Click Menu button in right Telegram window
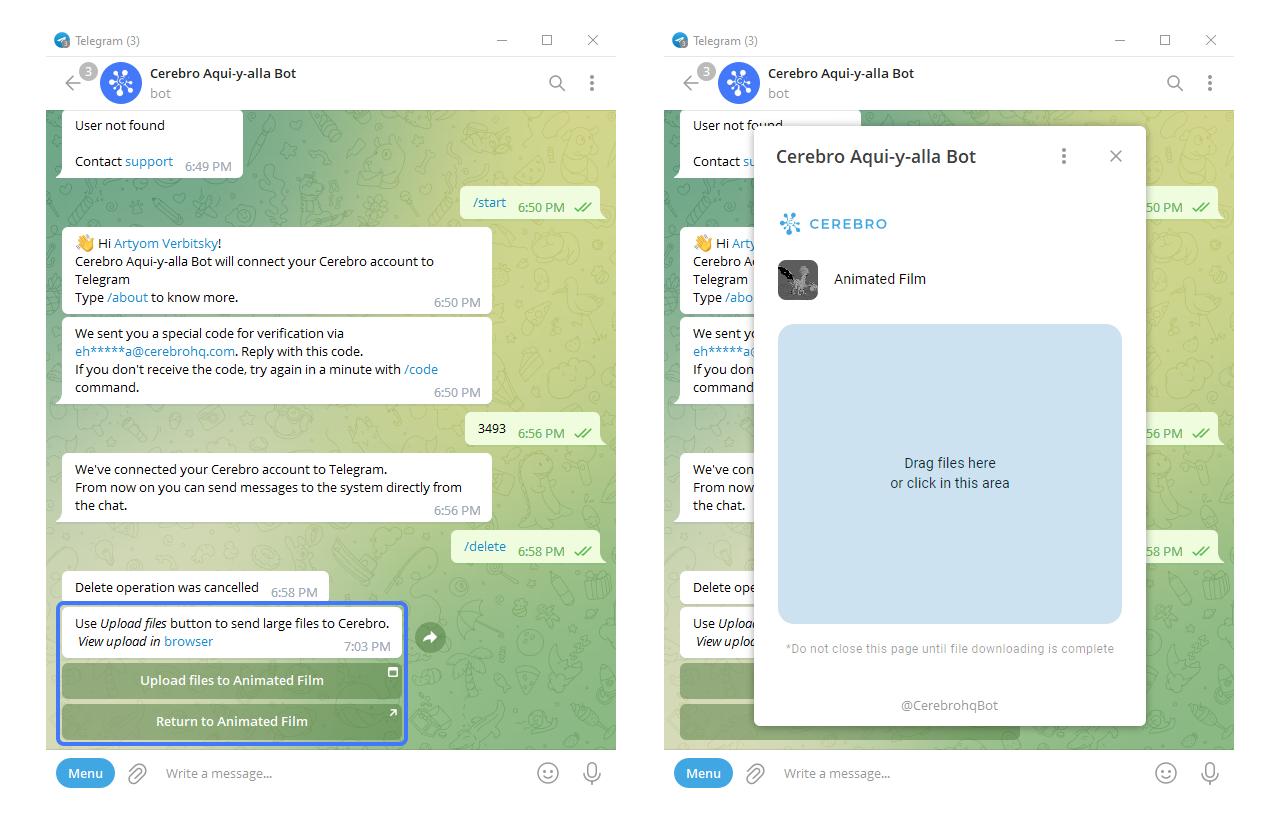Screen dimensions: 1280x818 pyautogui.click(x=703, y=773)
